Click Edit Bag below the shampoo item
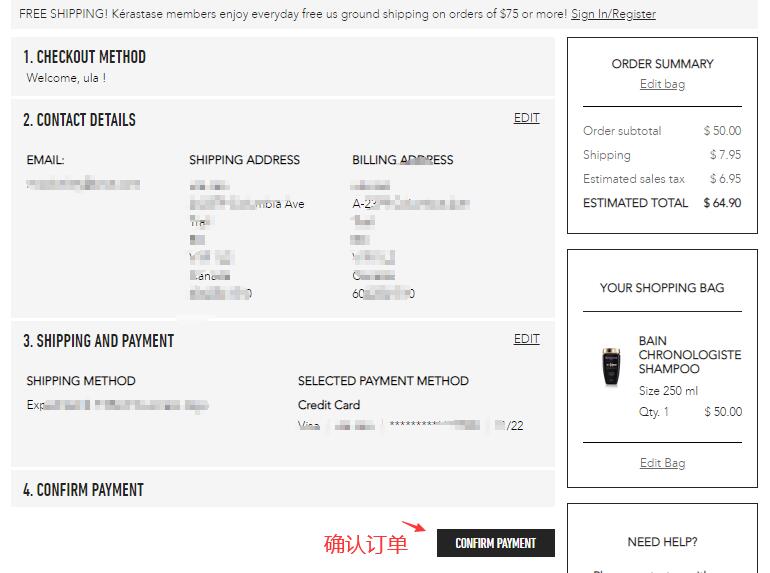770x573 pixels. pos(662,463)
